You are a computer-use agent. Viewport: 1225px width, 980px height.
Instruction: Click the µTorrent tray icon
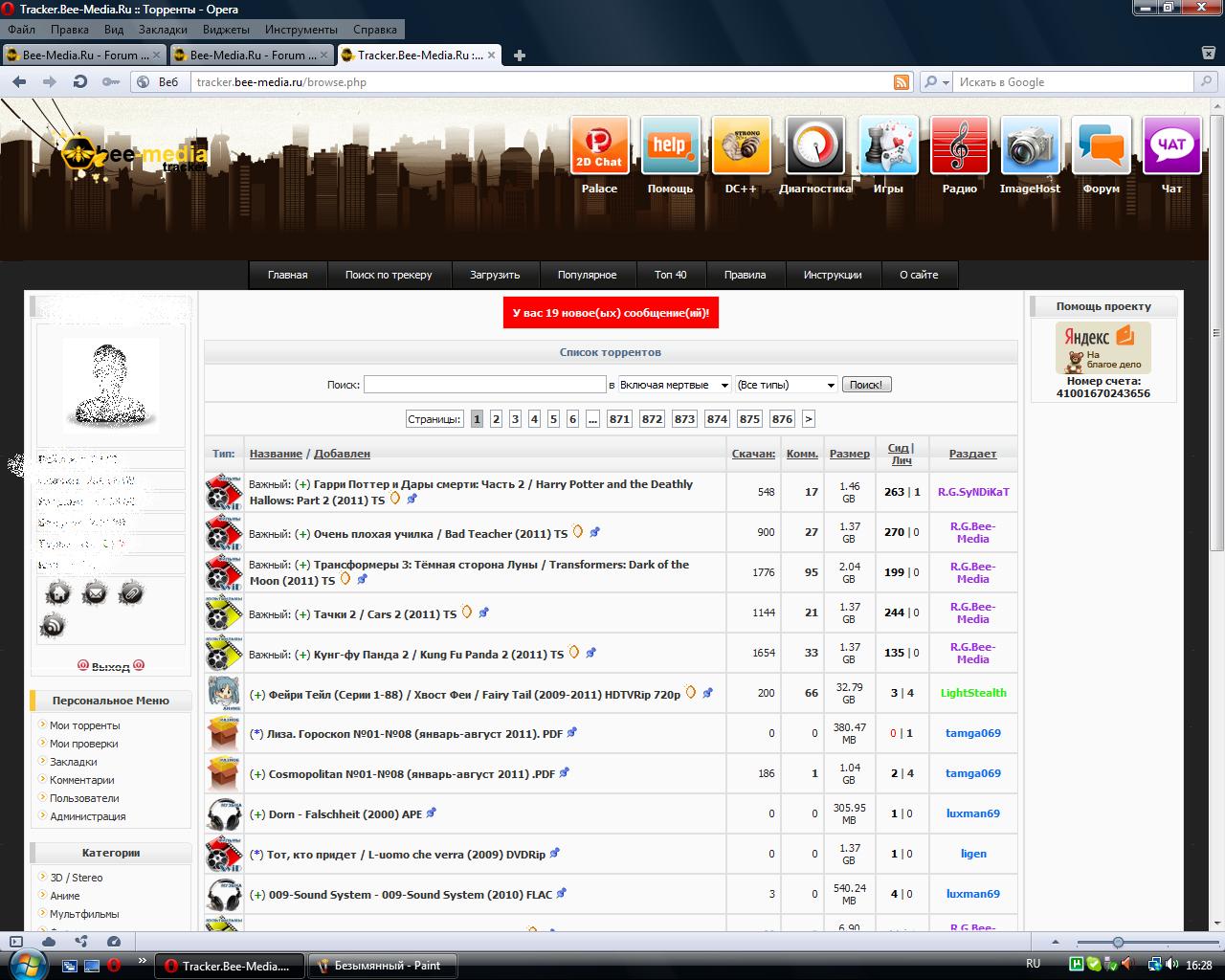tap(1077, 964)
